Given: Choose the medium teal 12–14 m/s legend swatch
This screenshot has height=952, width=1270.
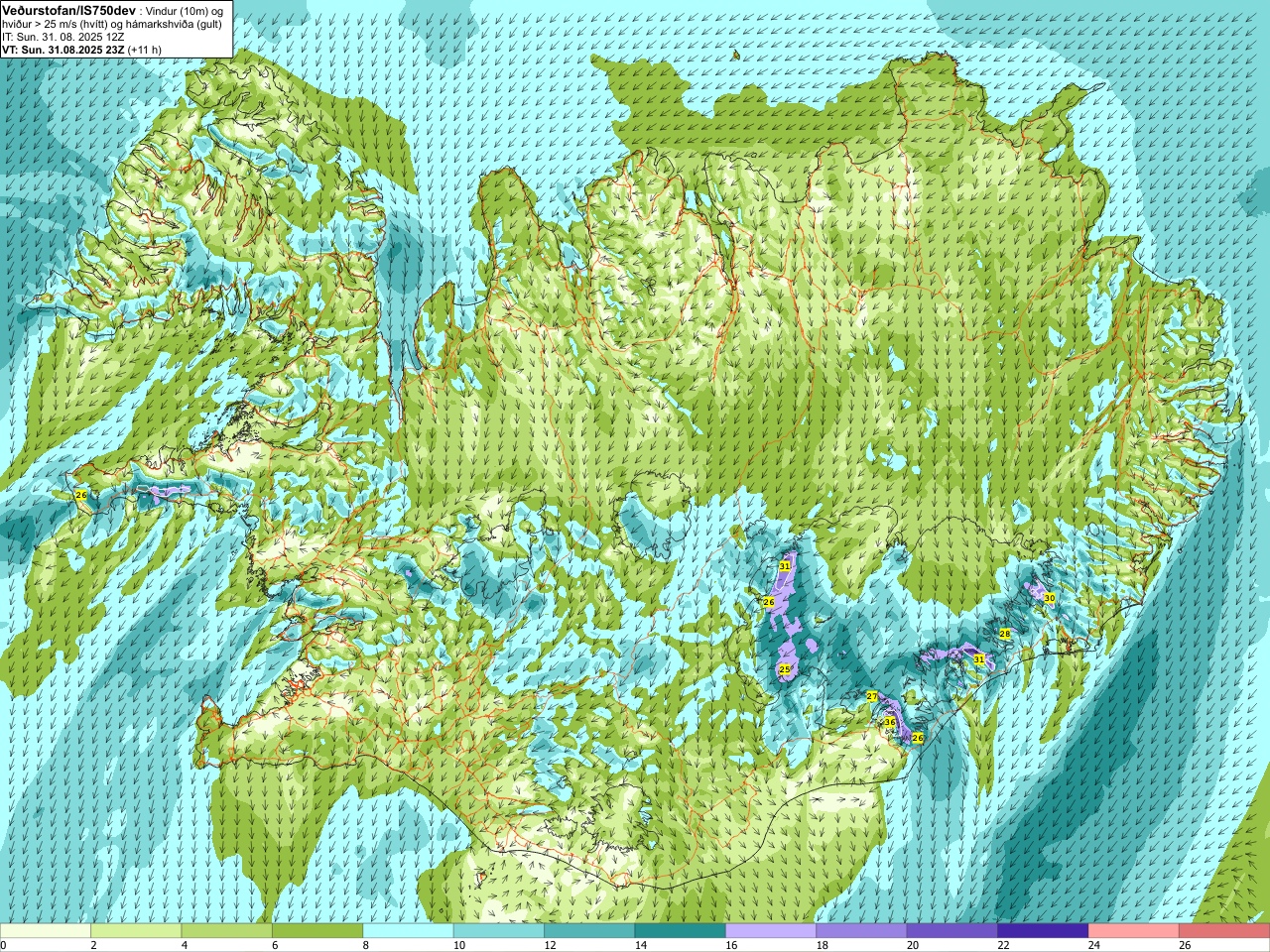Looking at the screenshot, I should 589,931.
